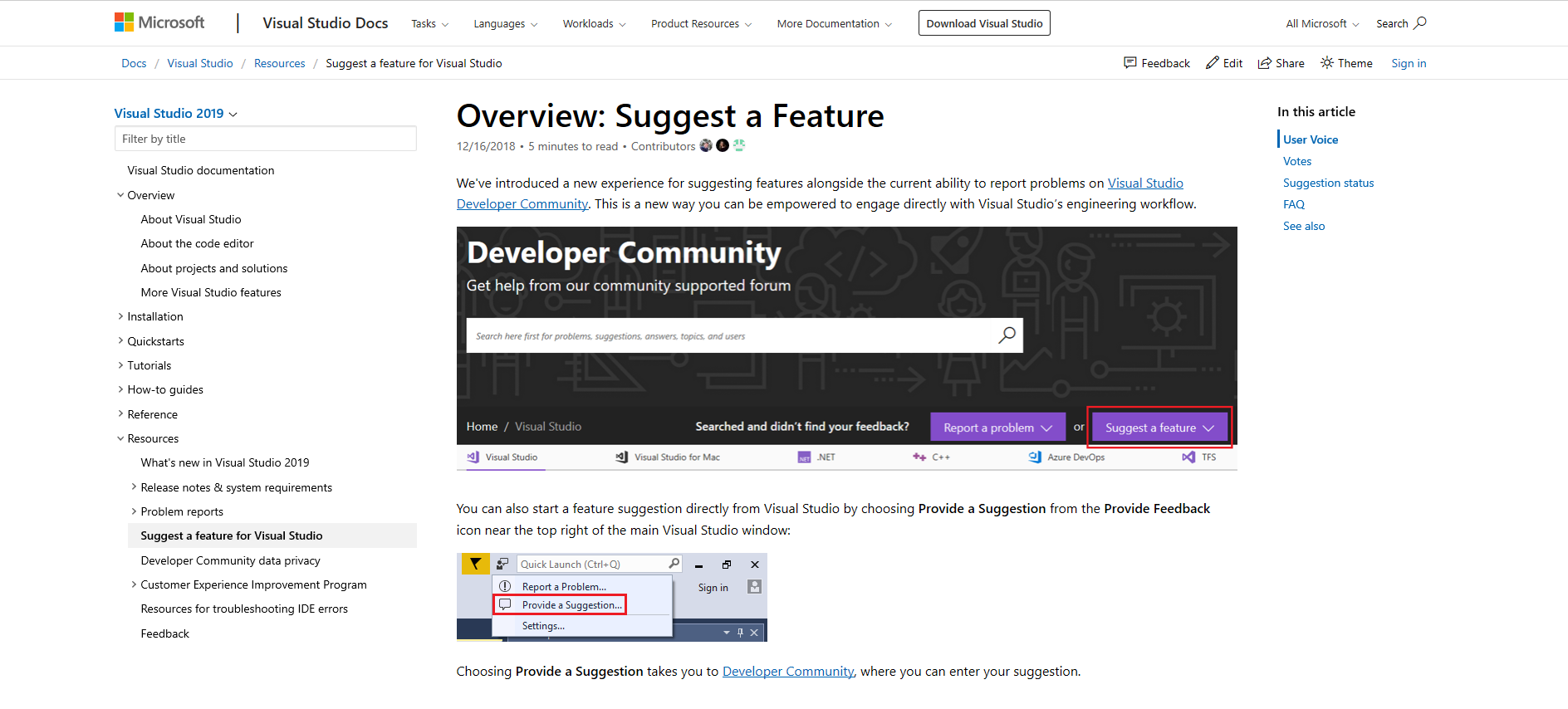Open About the code editor page
The height and width of the screenshot is (709, 1568).
[x=197, y=243]
